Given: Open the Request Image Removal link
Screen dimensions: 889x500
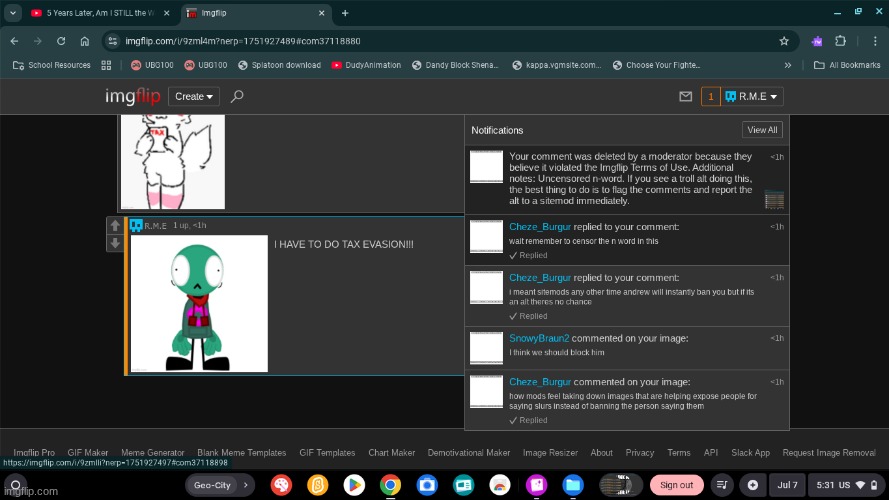Looking at the screenshot, I should click(x=829, y=452).
